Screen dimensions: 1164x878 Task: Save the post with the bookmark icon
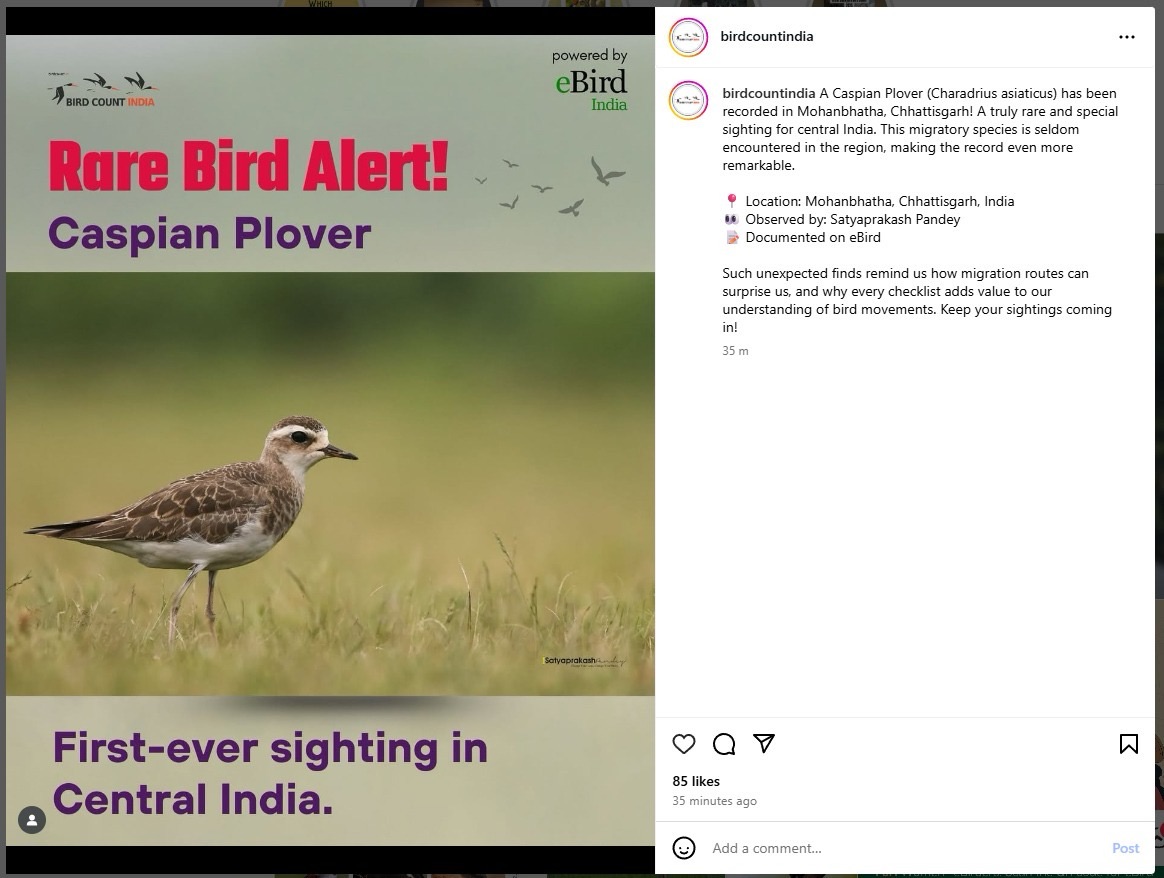tap(1128, 744)
